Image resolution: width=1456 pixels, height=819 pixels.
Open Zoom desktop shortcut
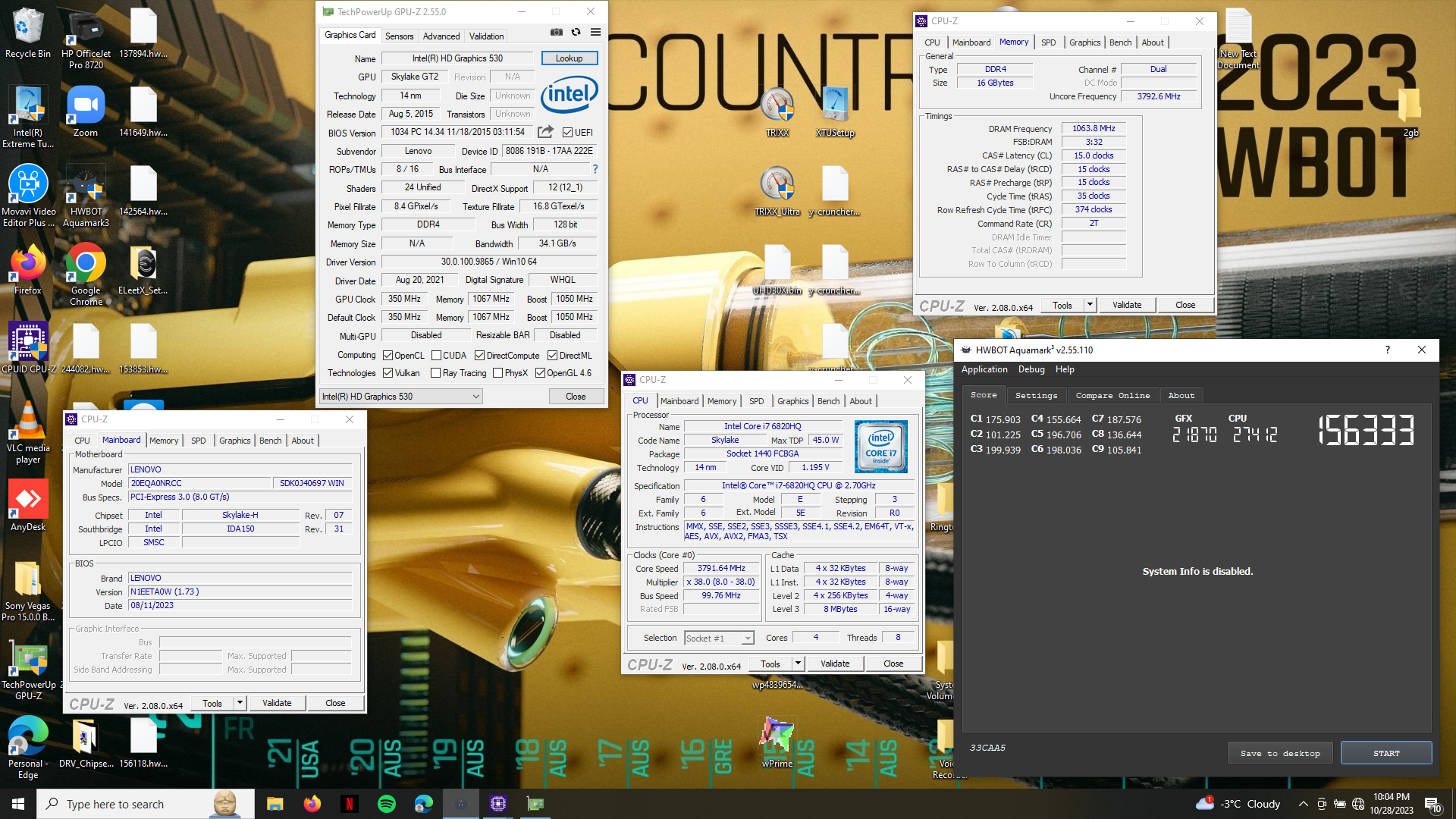pos(85,112)
